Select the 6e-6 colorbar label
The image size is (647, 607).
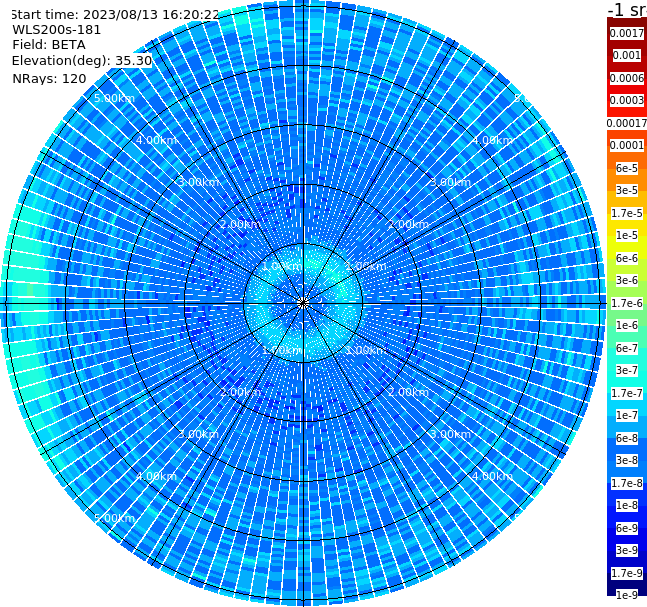627,258
